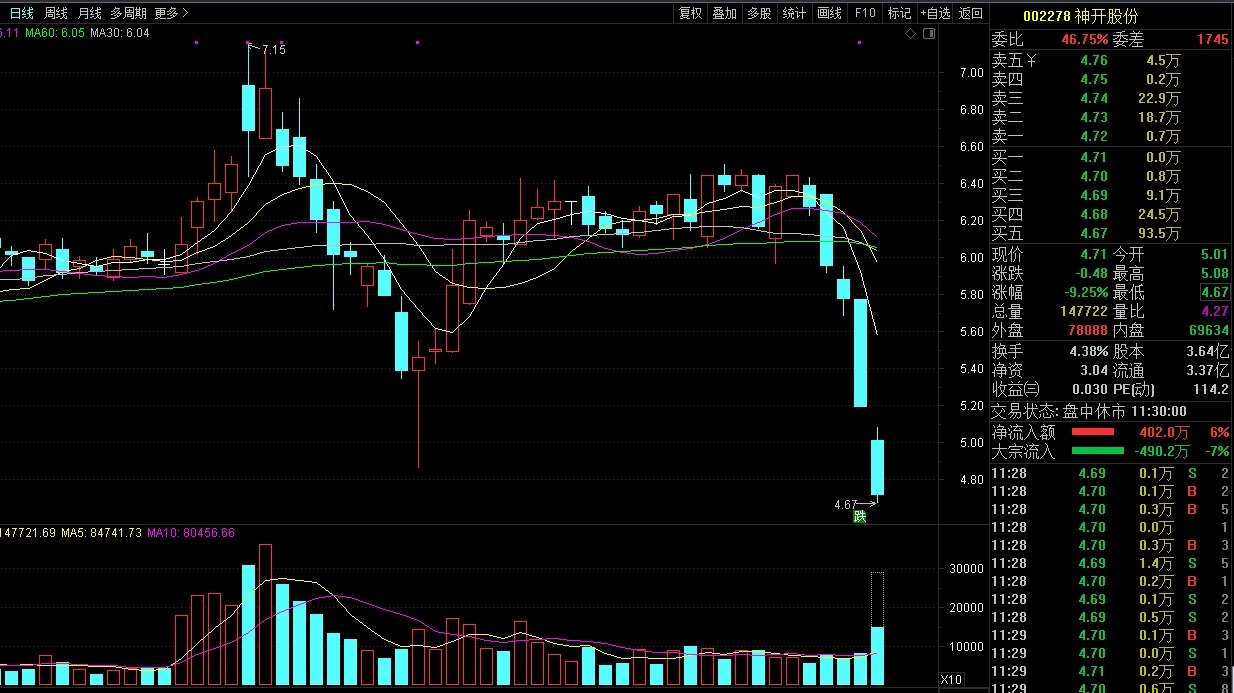
Task: Select the 11:28 tick trade of 1.4万
Action: (1110, 563)
